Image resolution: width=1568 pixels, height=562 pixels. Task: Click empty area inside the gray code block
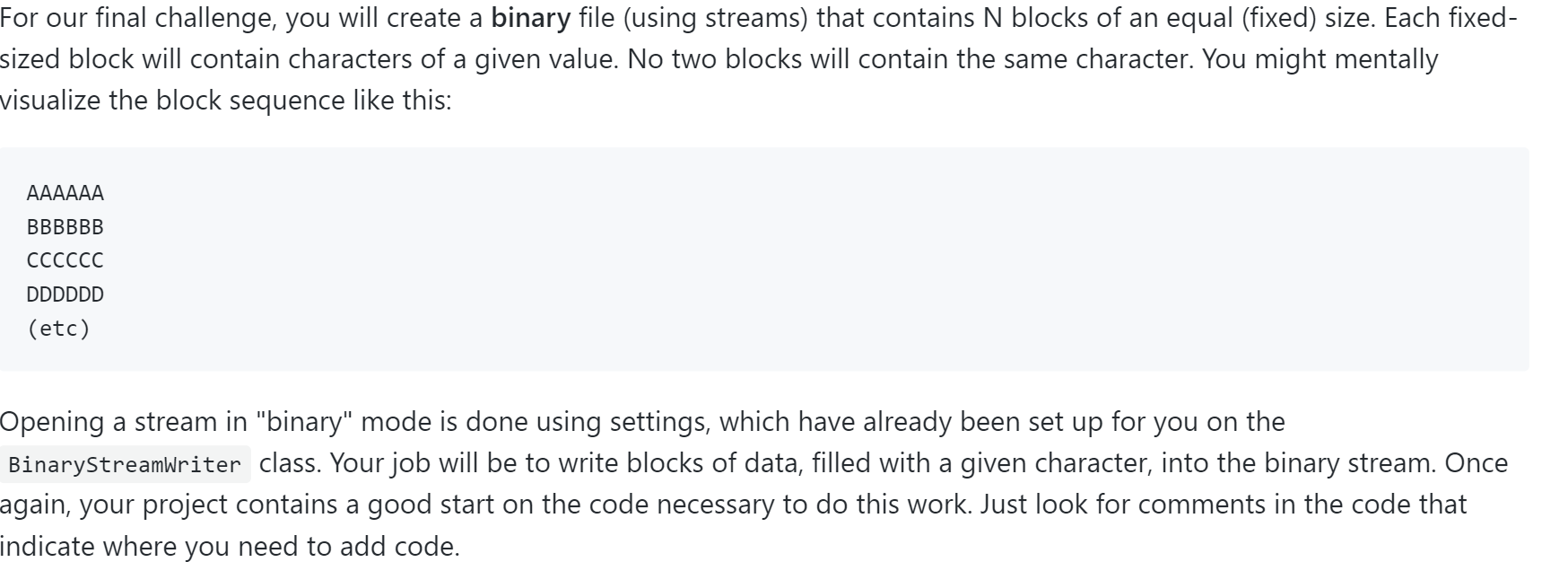(x=807, y=260)
